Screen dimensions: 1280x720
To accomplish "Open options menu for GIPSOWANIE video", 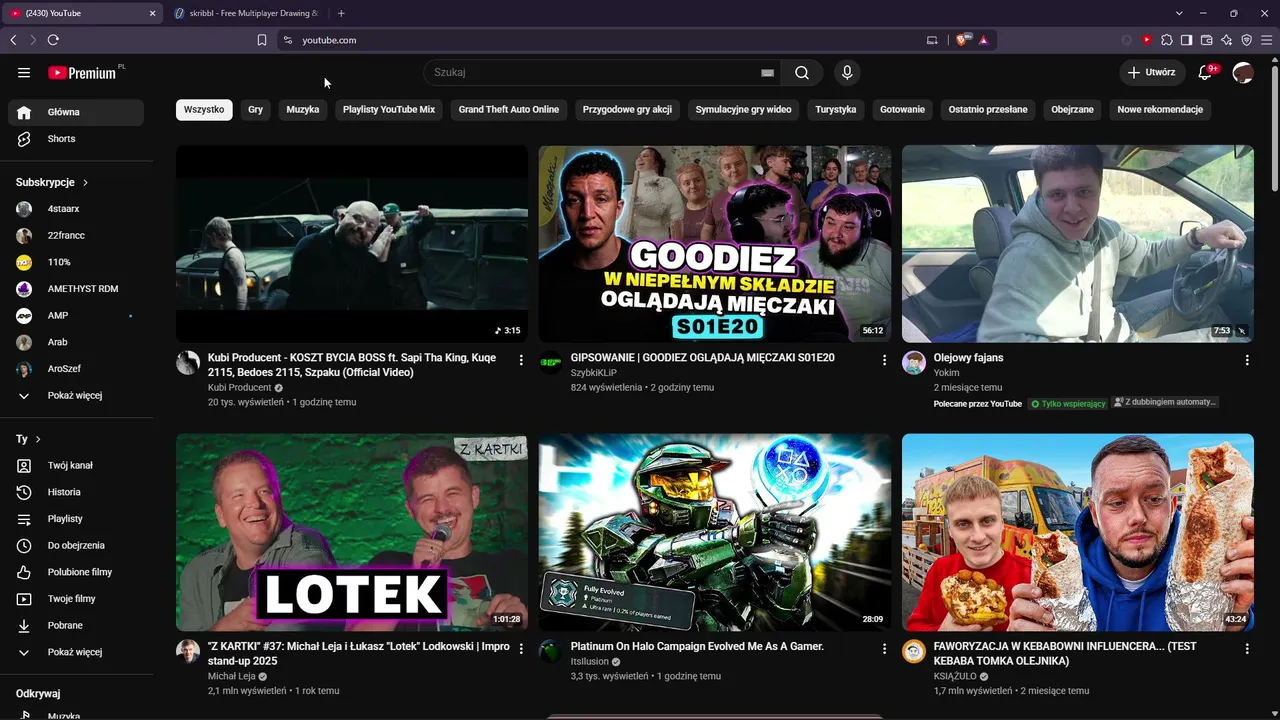I will tap(884, 359).
